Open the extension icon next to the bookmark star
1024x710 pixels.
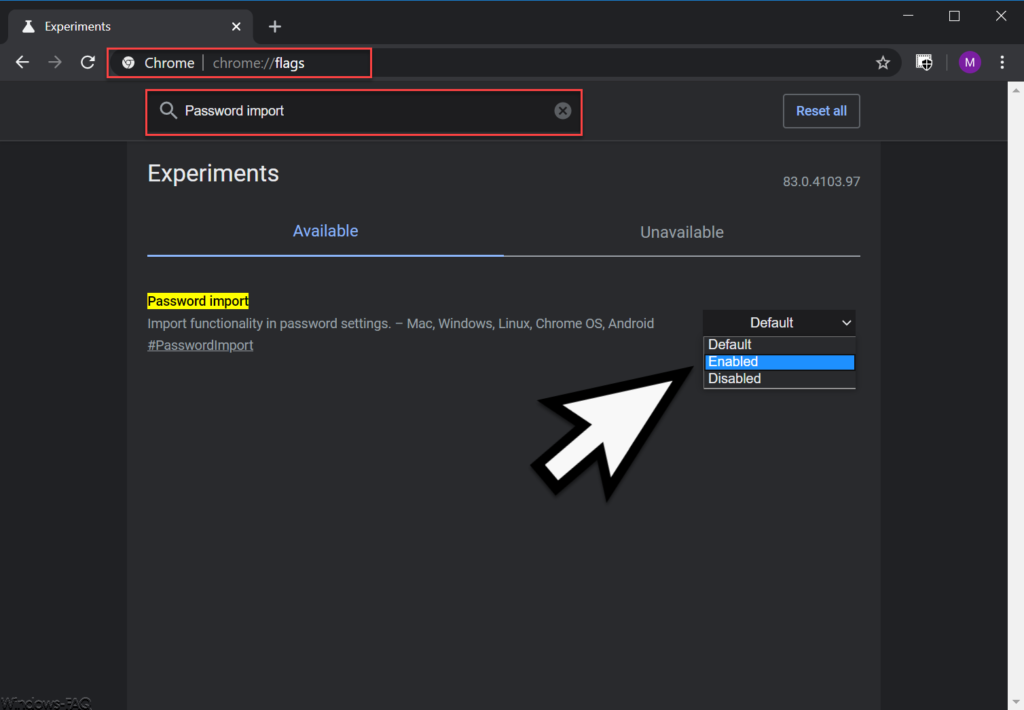click(924, 63)
